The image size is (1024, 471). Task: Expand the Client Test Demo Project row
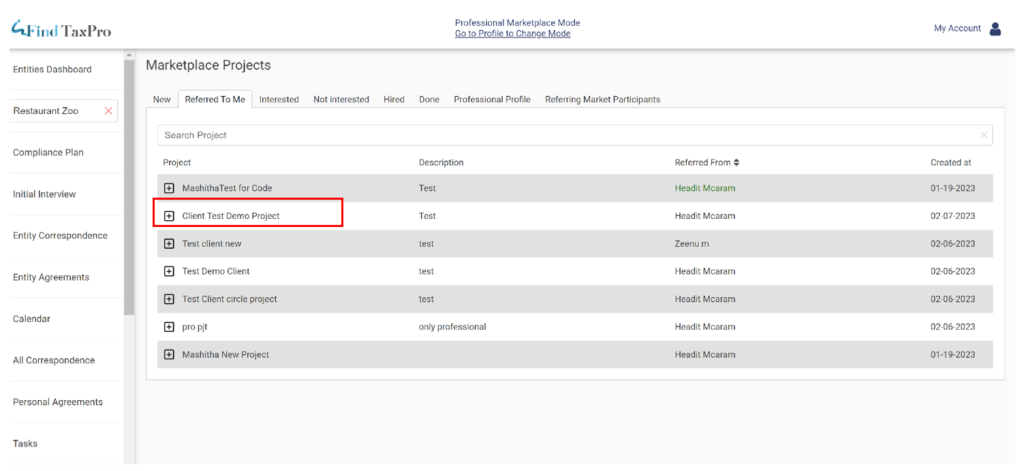click(169, 215)
